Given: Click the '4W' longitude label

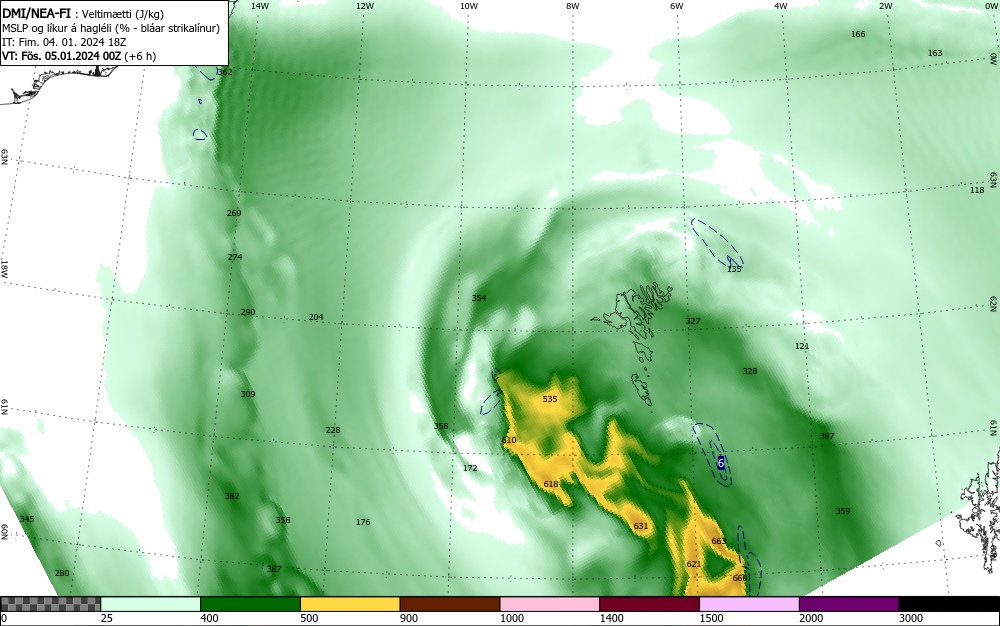Looking at the screenshot, I should click(x=781, y=6).
